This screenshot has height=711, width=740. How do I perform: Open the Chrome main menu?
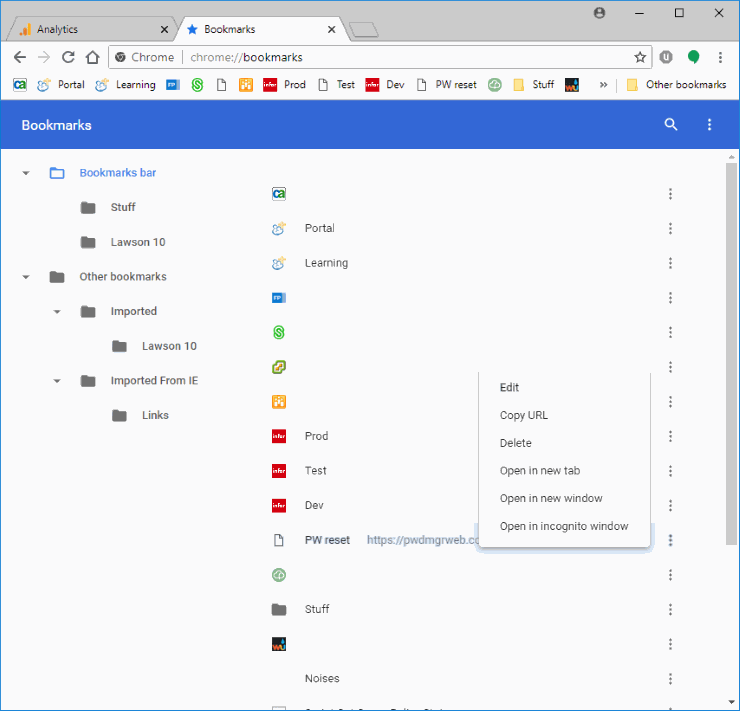coord(720,57)
